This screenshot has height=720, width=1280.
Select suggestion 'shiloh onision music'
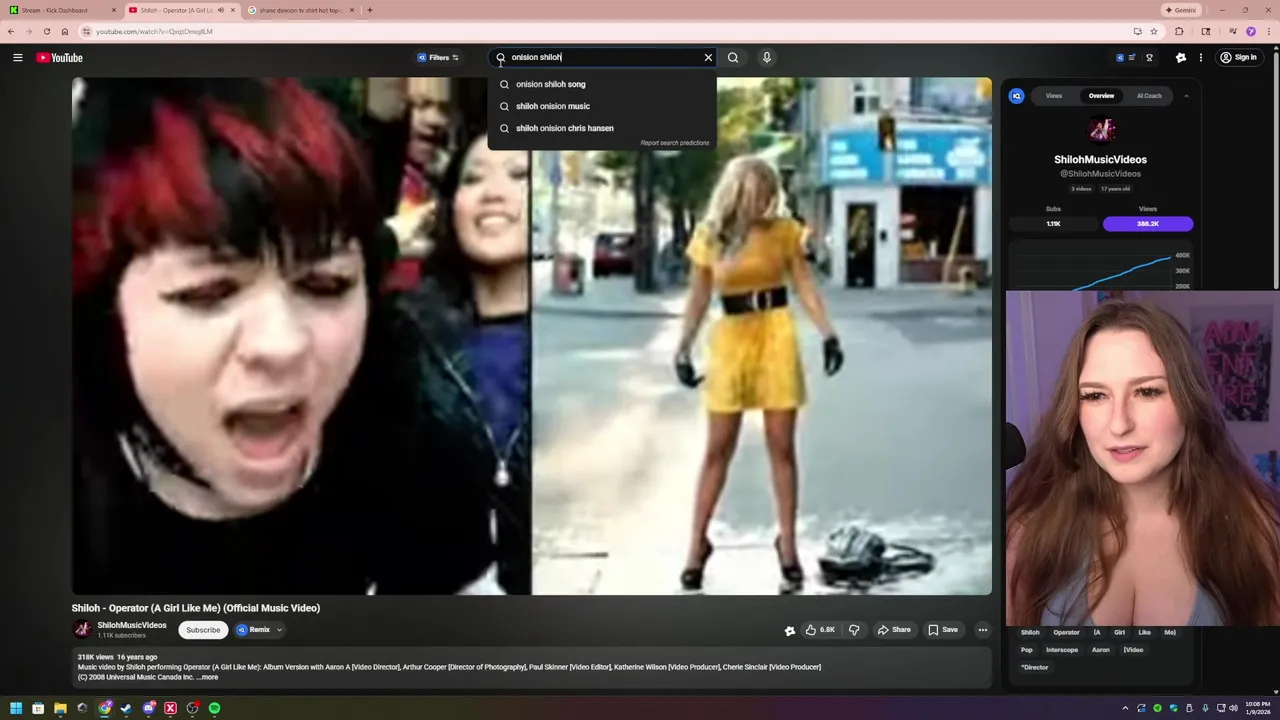(602, 106)
